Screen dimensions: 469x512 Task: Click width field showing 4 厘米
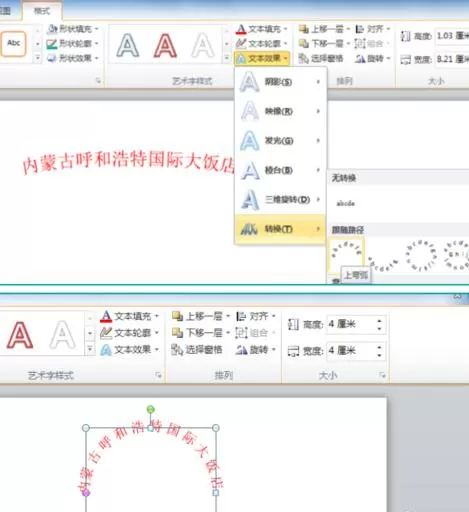click(356, 351)
